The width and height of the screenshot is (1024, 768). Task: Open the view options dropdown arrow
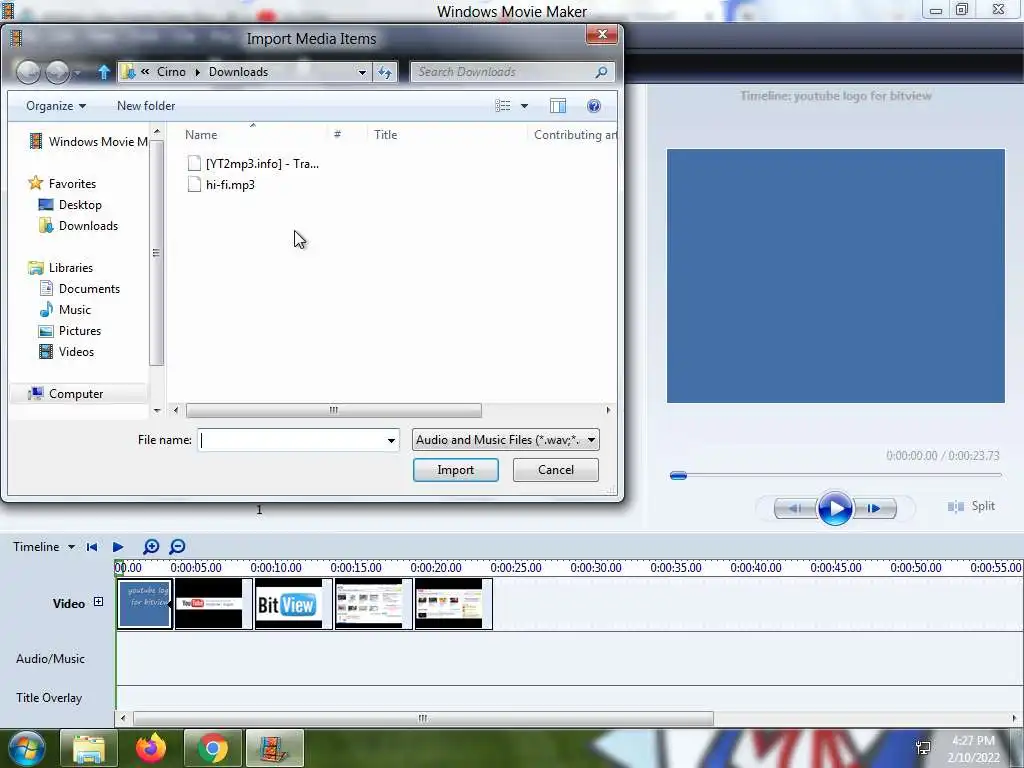524,106
